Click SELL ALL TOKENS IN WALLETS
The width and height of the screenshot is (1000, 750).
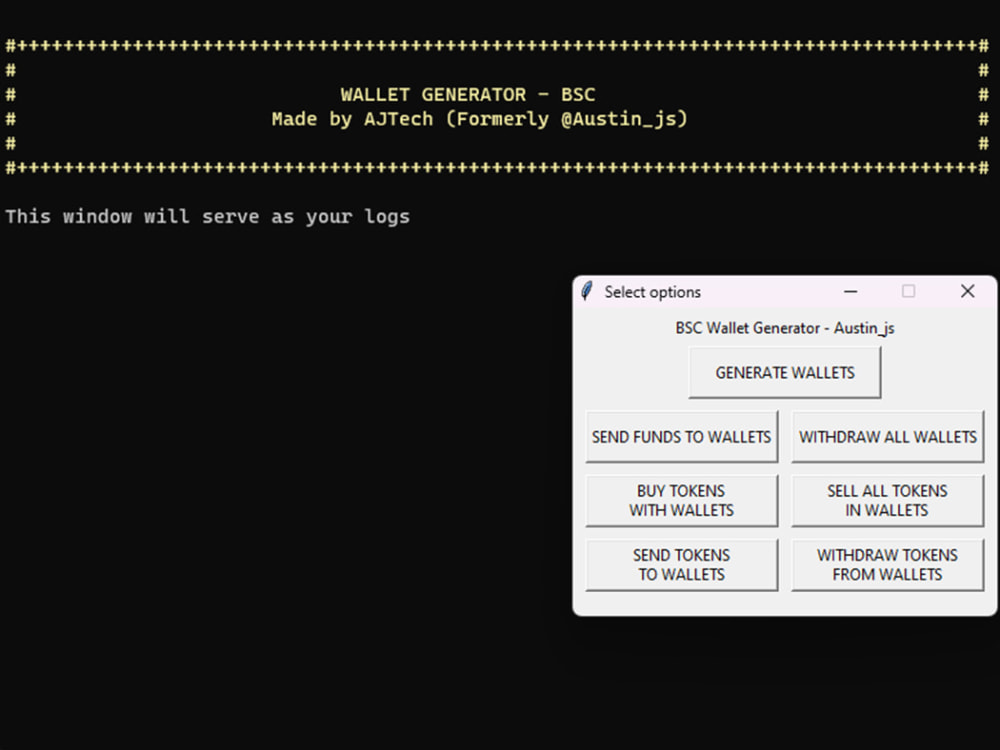887,500
